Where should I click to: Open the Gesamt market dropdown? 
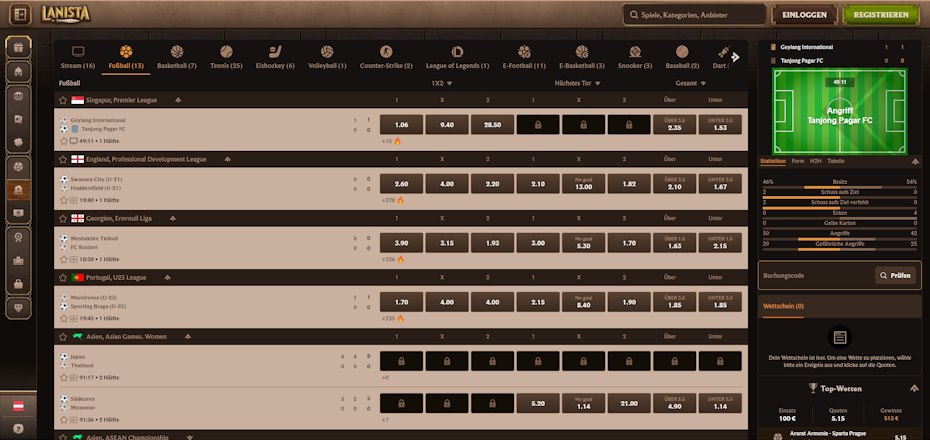[690, 84]
